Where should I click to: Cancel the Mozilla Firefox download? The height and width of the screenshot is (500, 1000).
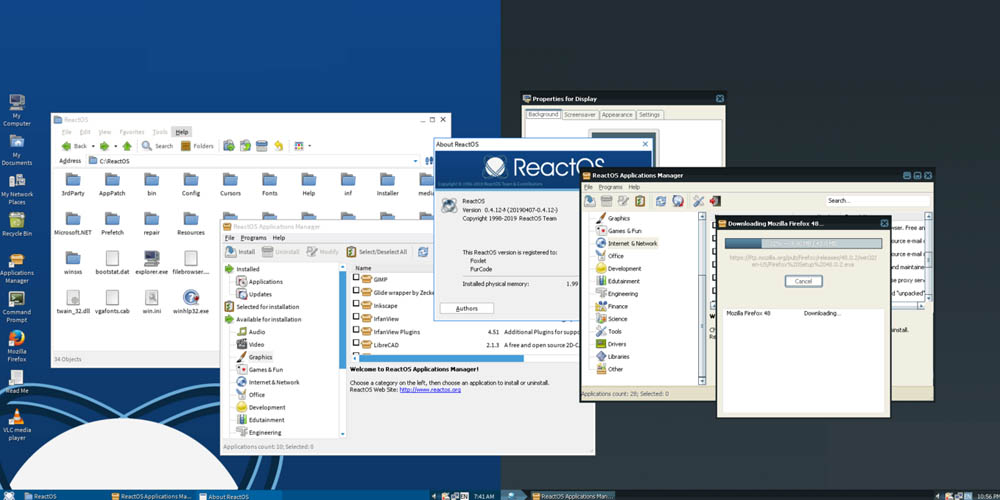(x=803, y=281)
